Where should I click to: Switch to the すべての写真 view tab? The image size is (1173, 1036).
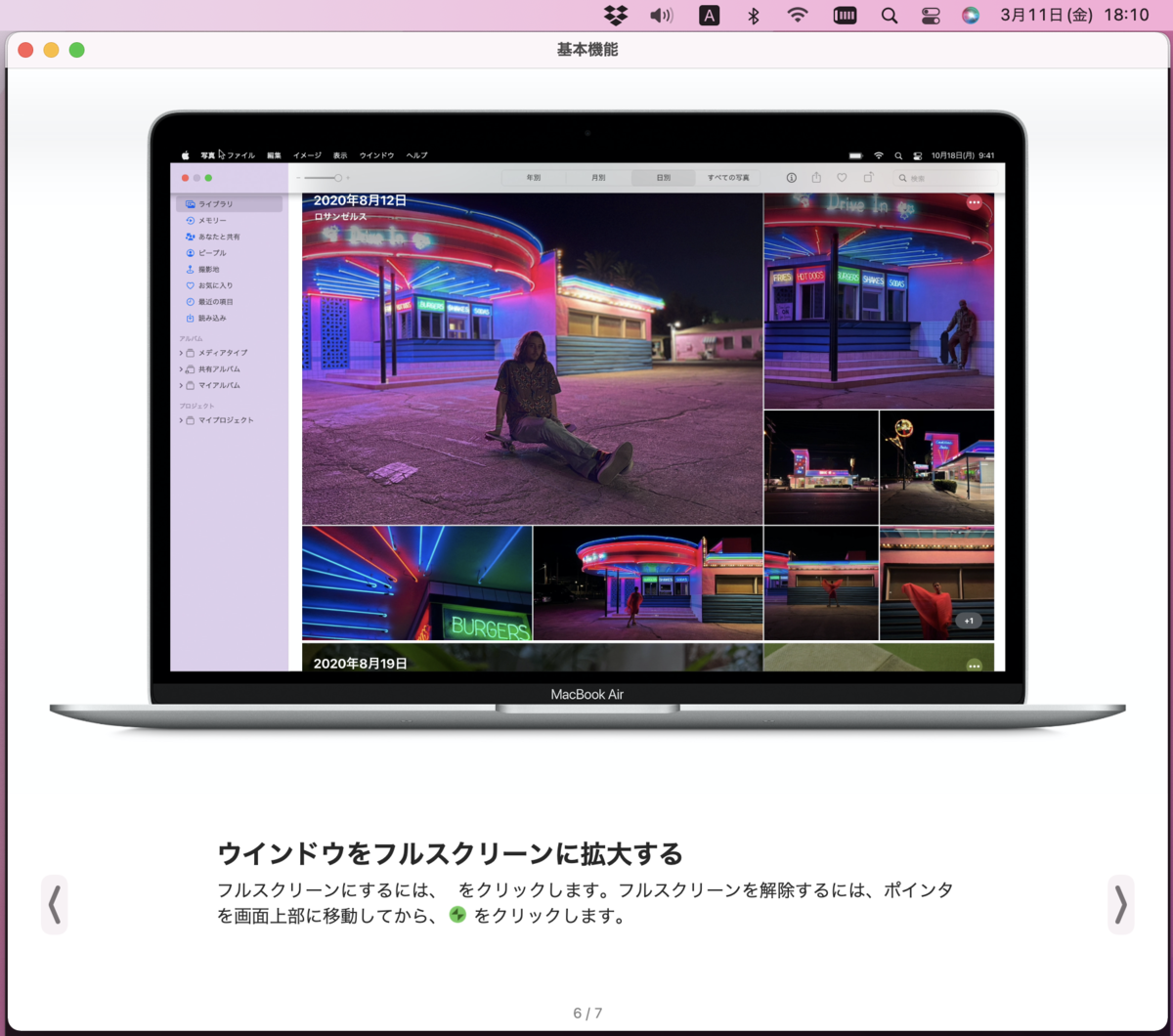[x=727, y=177]
